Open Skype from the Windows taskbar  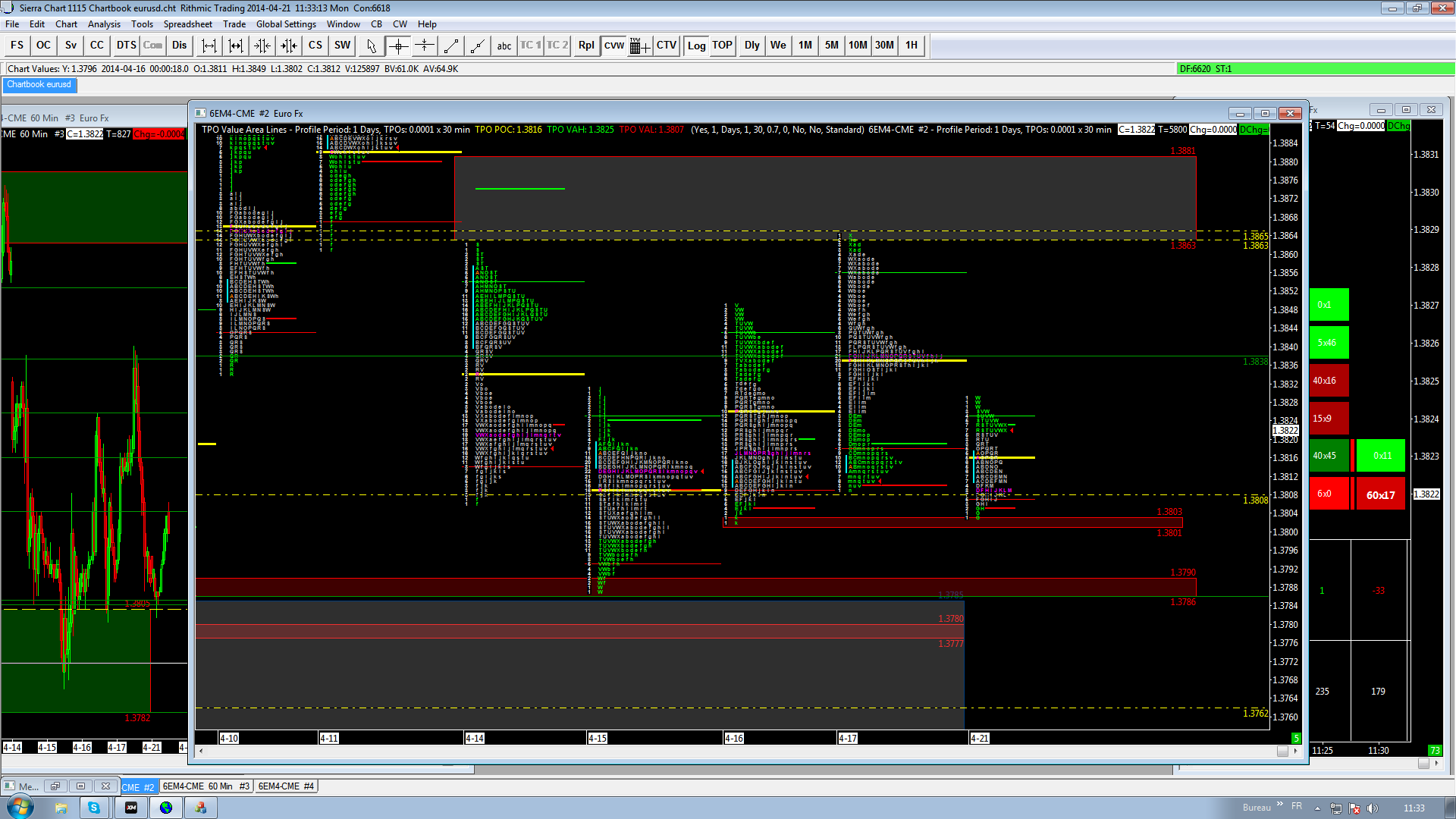[x=94, y=808]
